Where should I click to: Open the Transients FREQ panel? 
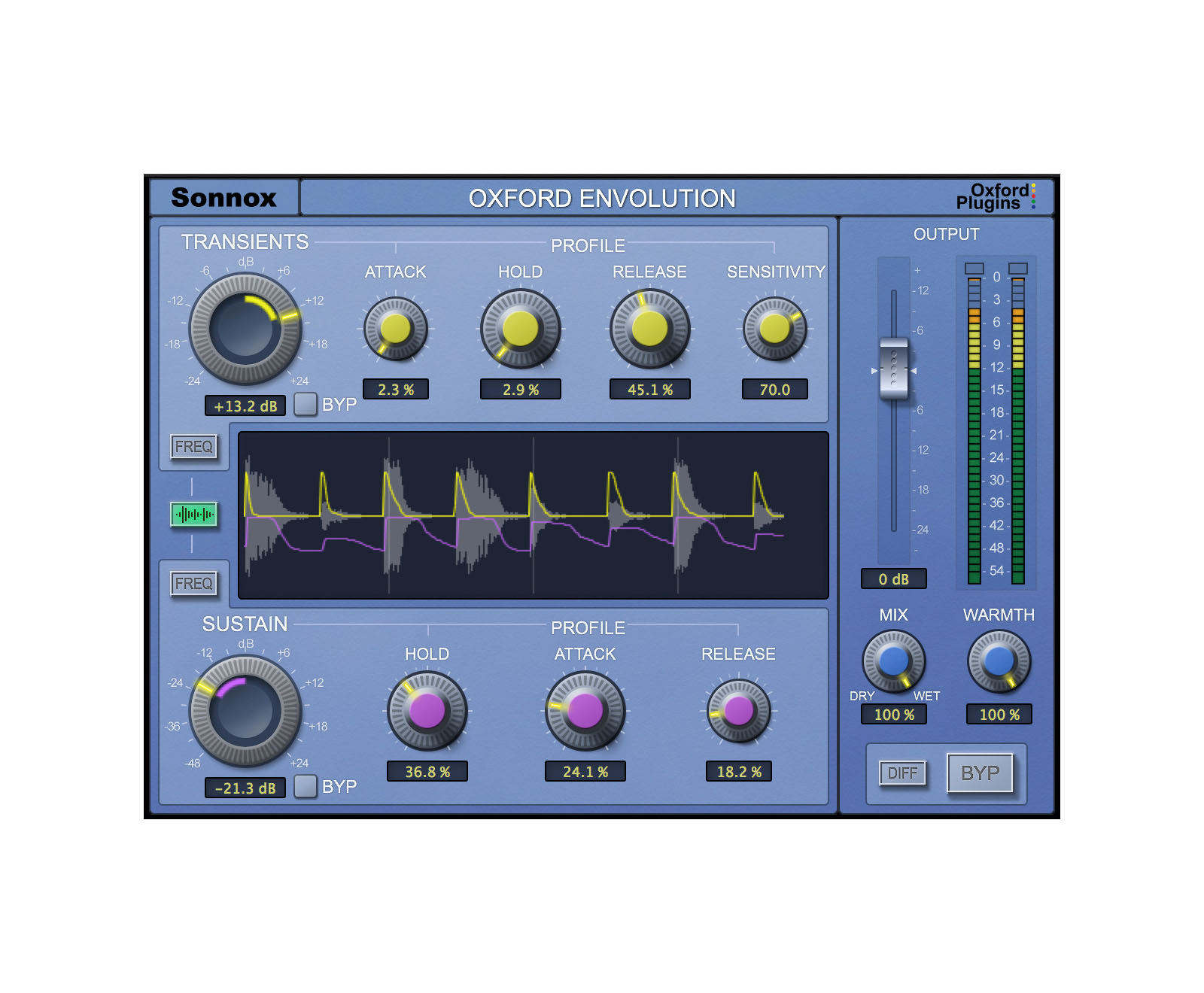tap(193, 447)
